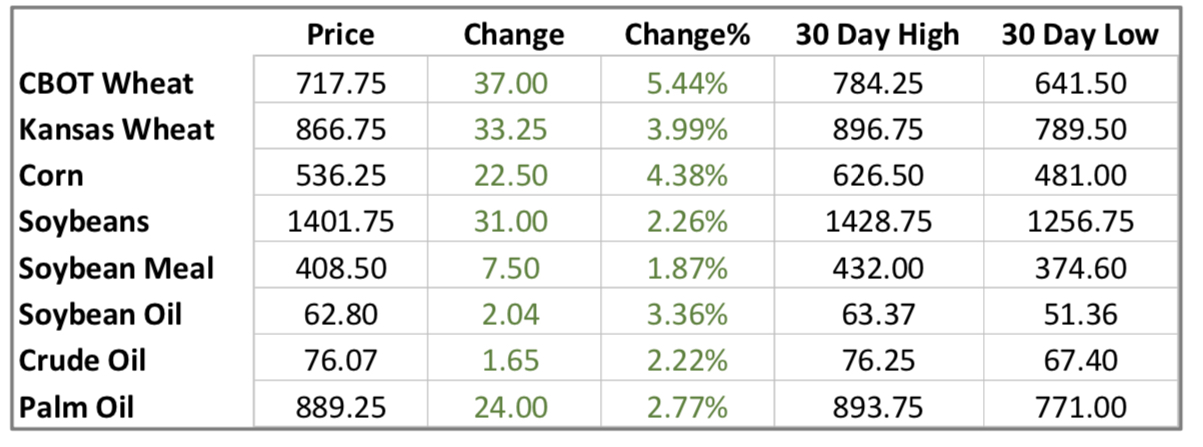1203x447 pixels.
Task: Select the CBOT Wheat row label
Action: coord(106,83)
